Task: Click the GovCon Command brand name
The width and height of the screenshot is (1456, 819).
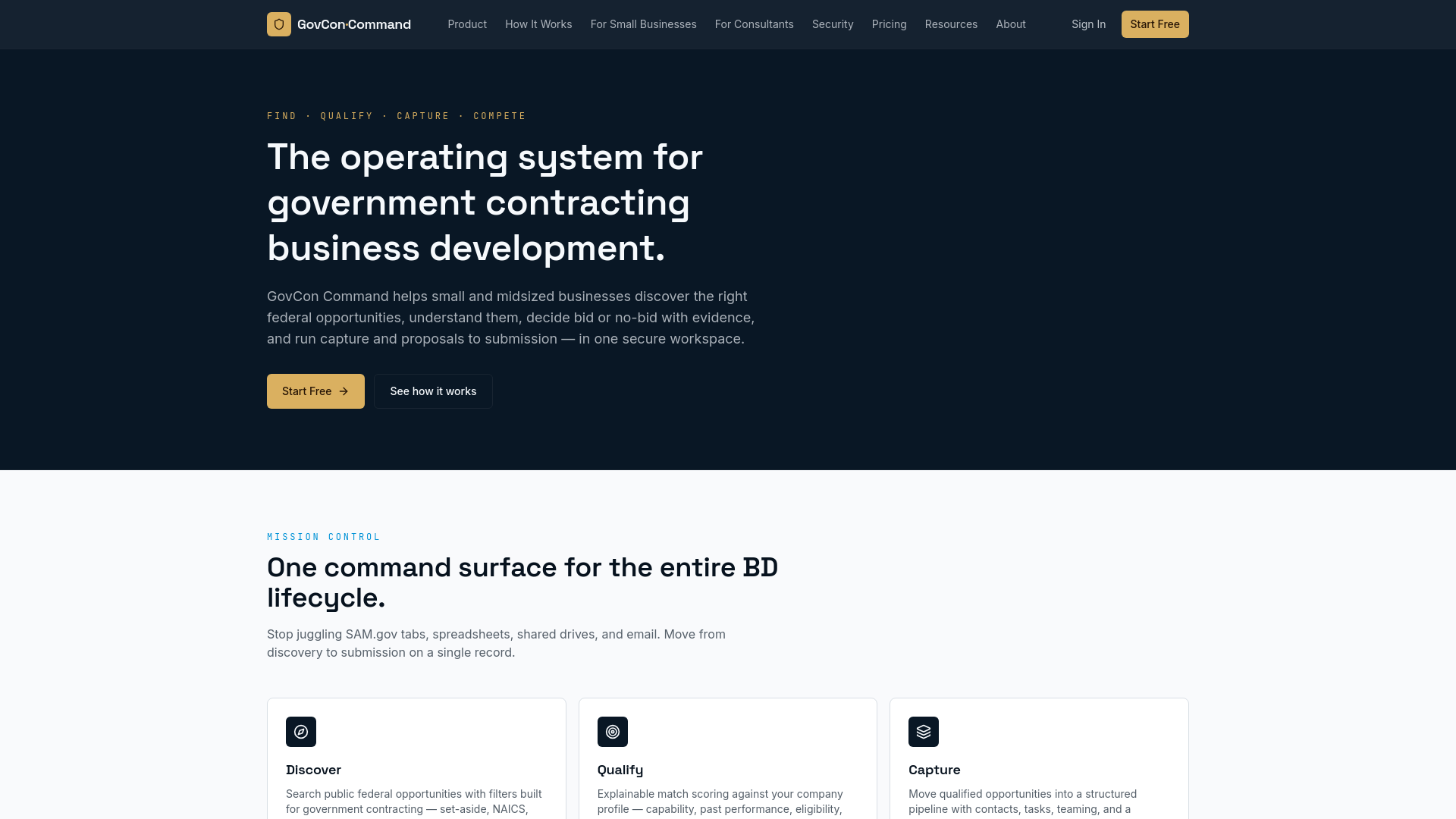Action: click(x=354, y=24)
